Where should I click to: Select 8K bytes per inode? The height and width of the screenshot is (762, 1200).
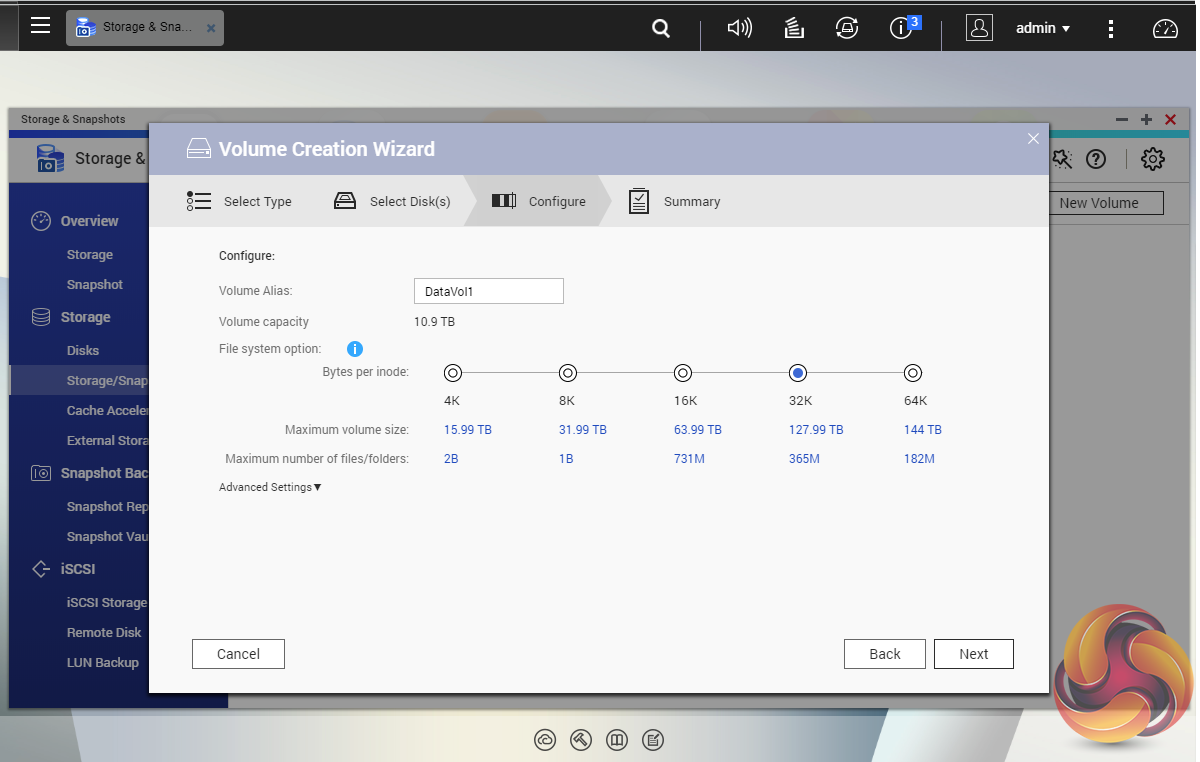point(568,373)
